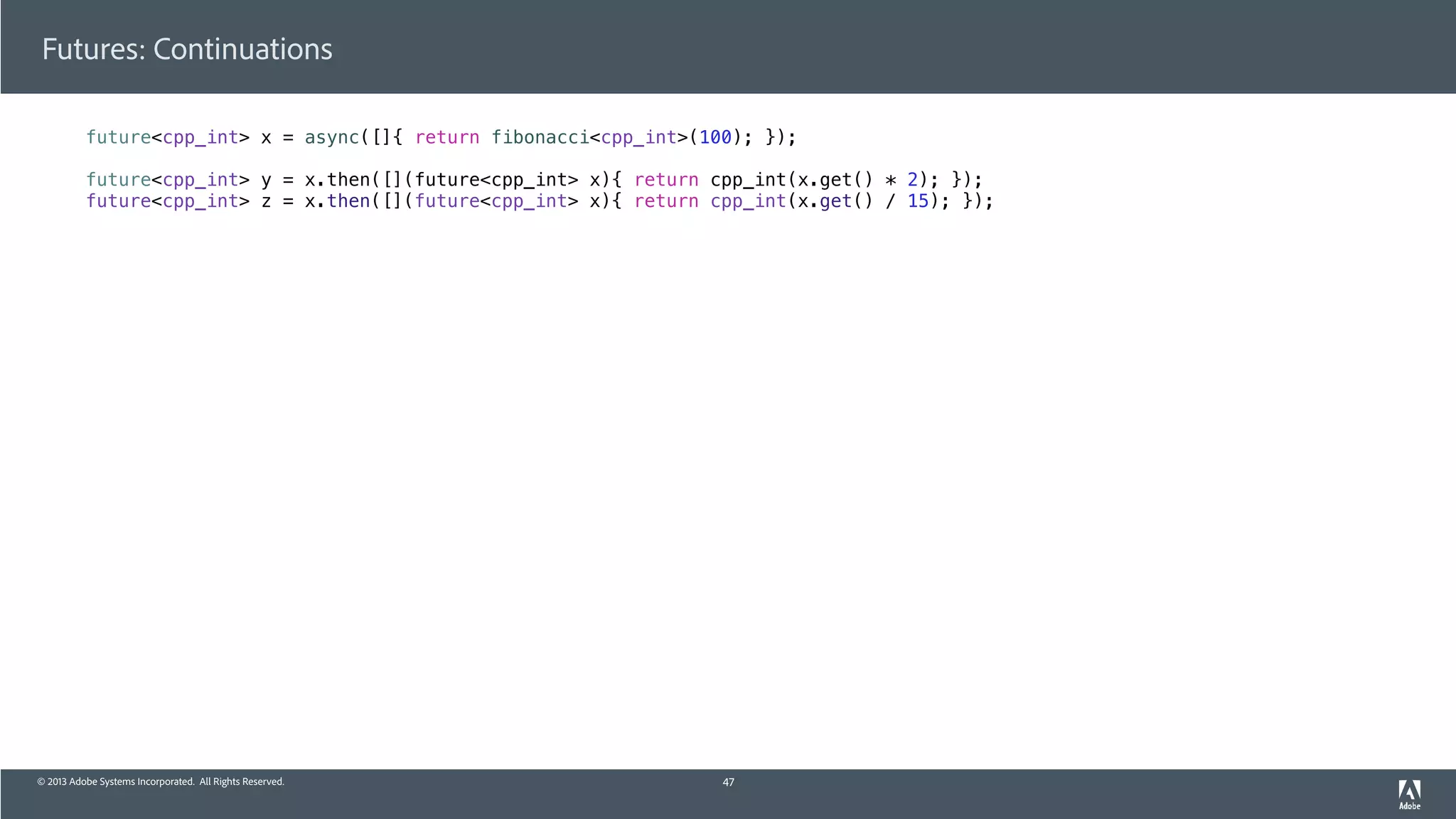Click the 'fibonacci' function name
Viewport: 1456px width, 819px height.
pos(540,137)
